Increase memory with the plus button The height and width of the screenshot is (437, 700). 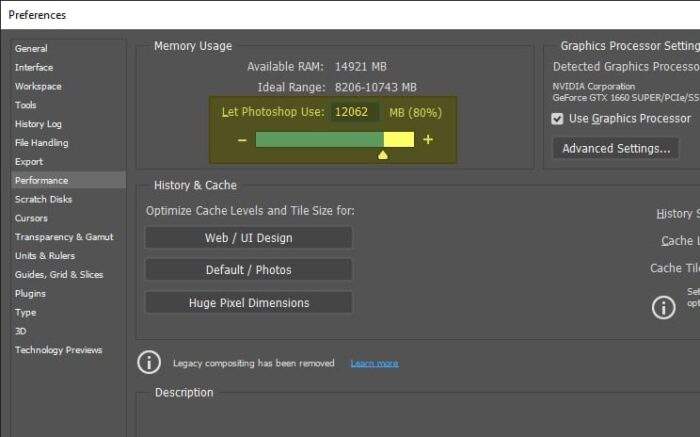tap(428, 140)
